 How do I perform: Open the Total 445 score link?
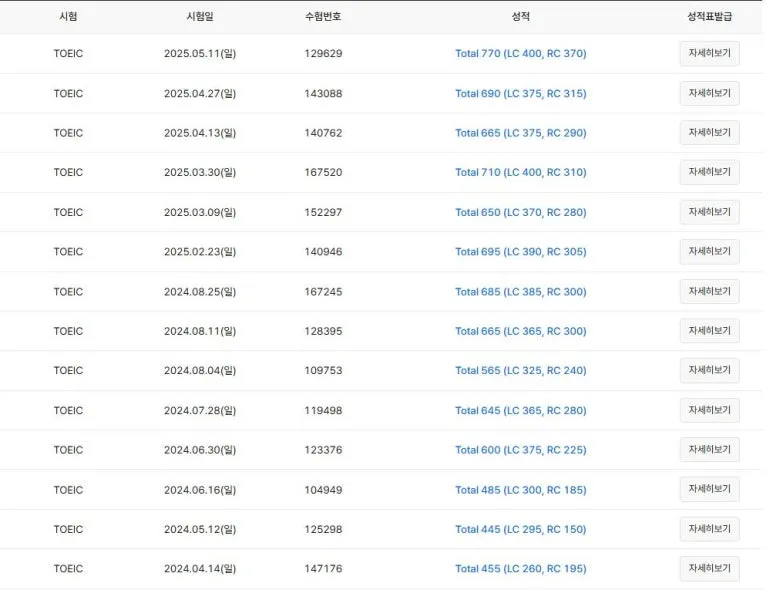520,529
